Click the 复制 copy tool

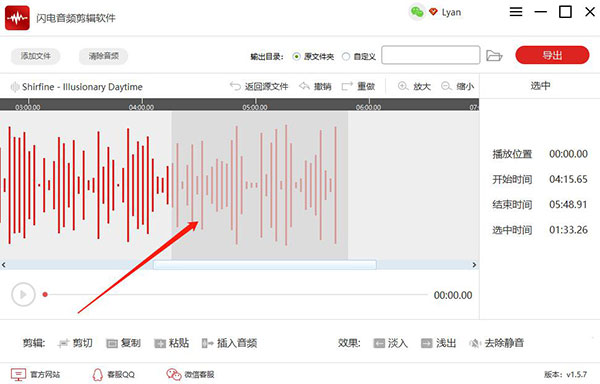(x=123, y=343)
